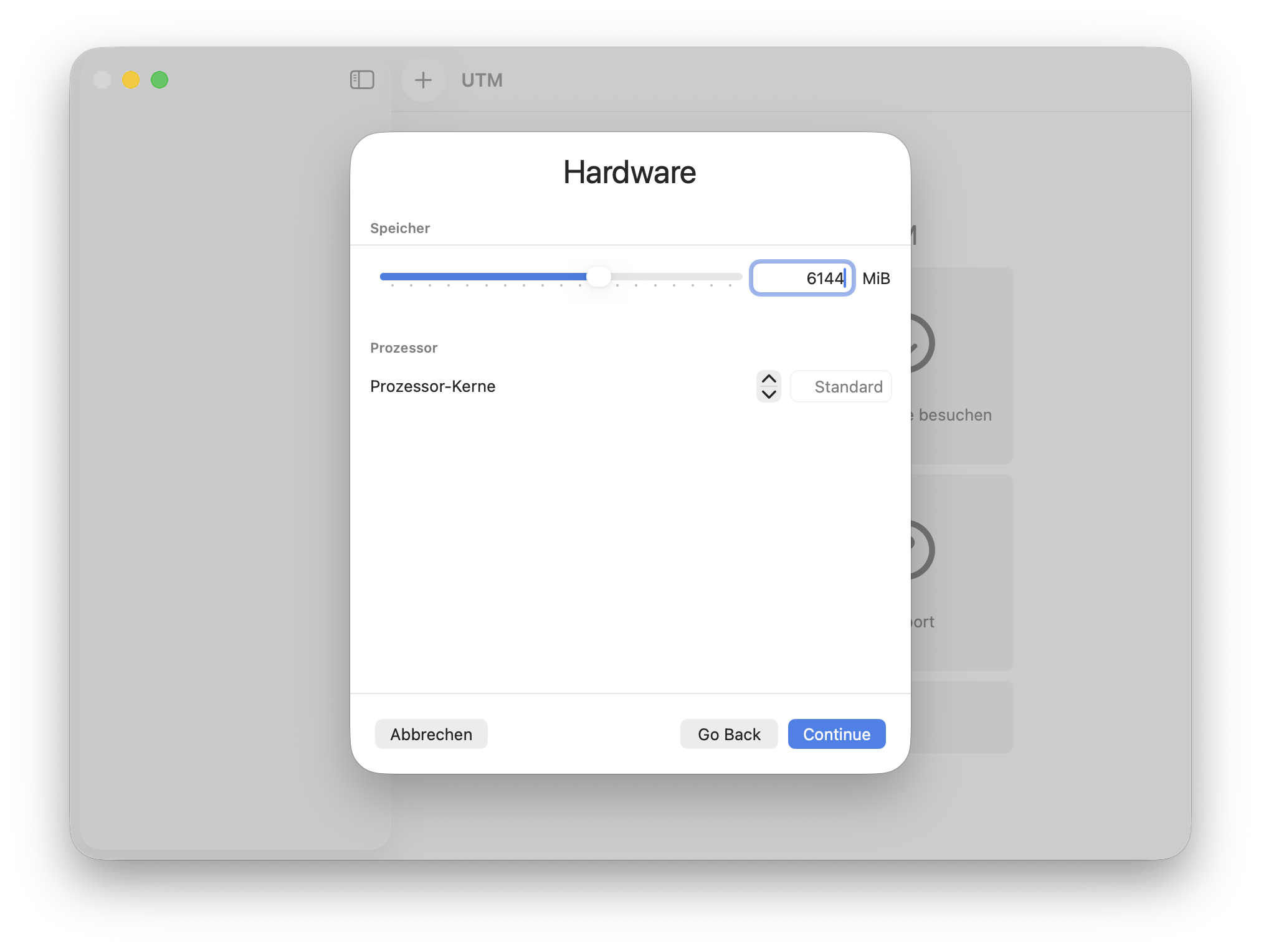Screen dimensions: 1261x952
Task: Click the yellow minimize window button
Action: pyautogui.click(x=131, y=80)
